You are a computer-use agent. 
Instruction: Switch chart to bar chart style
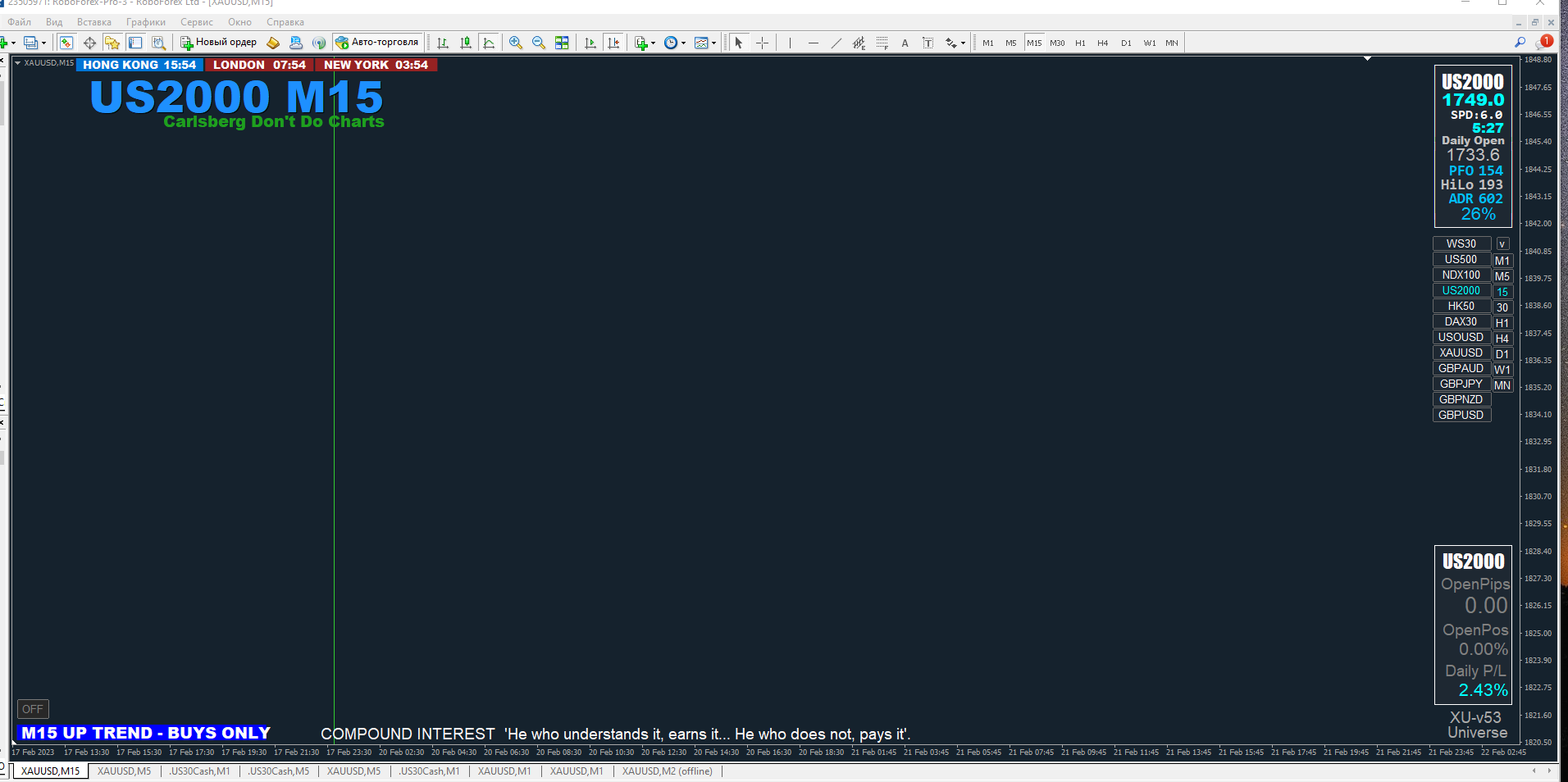pyautogui.click(x=443, y=43)
